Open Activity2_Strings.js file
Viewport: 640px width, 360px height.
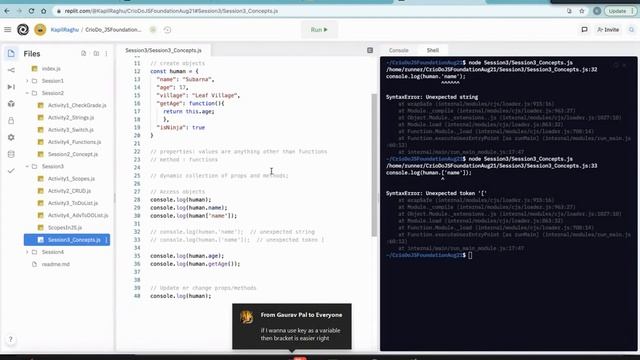[x=71, y=118]
